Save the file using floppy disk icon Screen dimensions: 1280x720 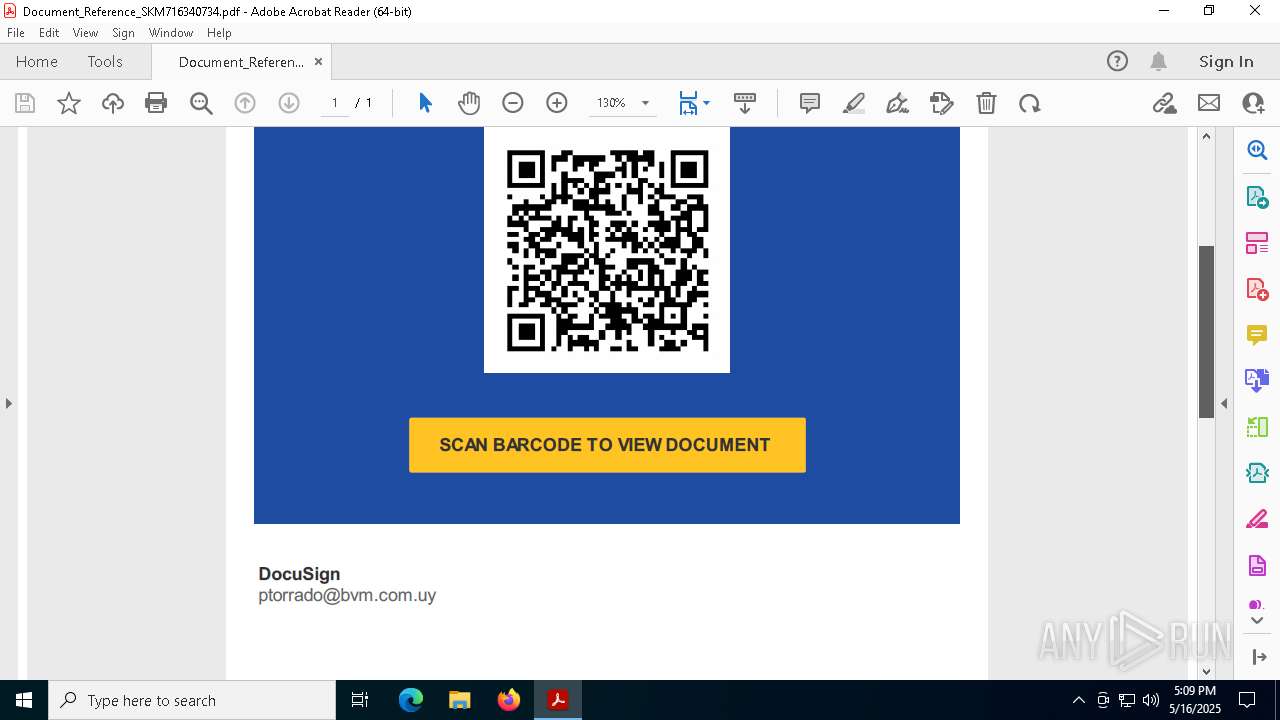(25, 103)
